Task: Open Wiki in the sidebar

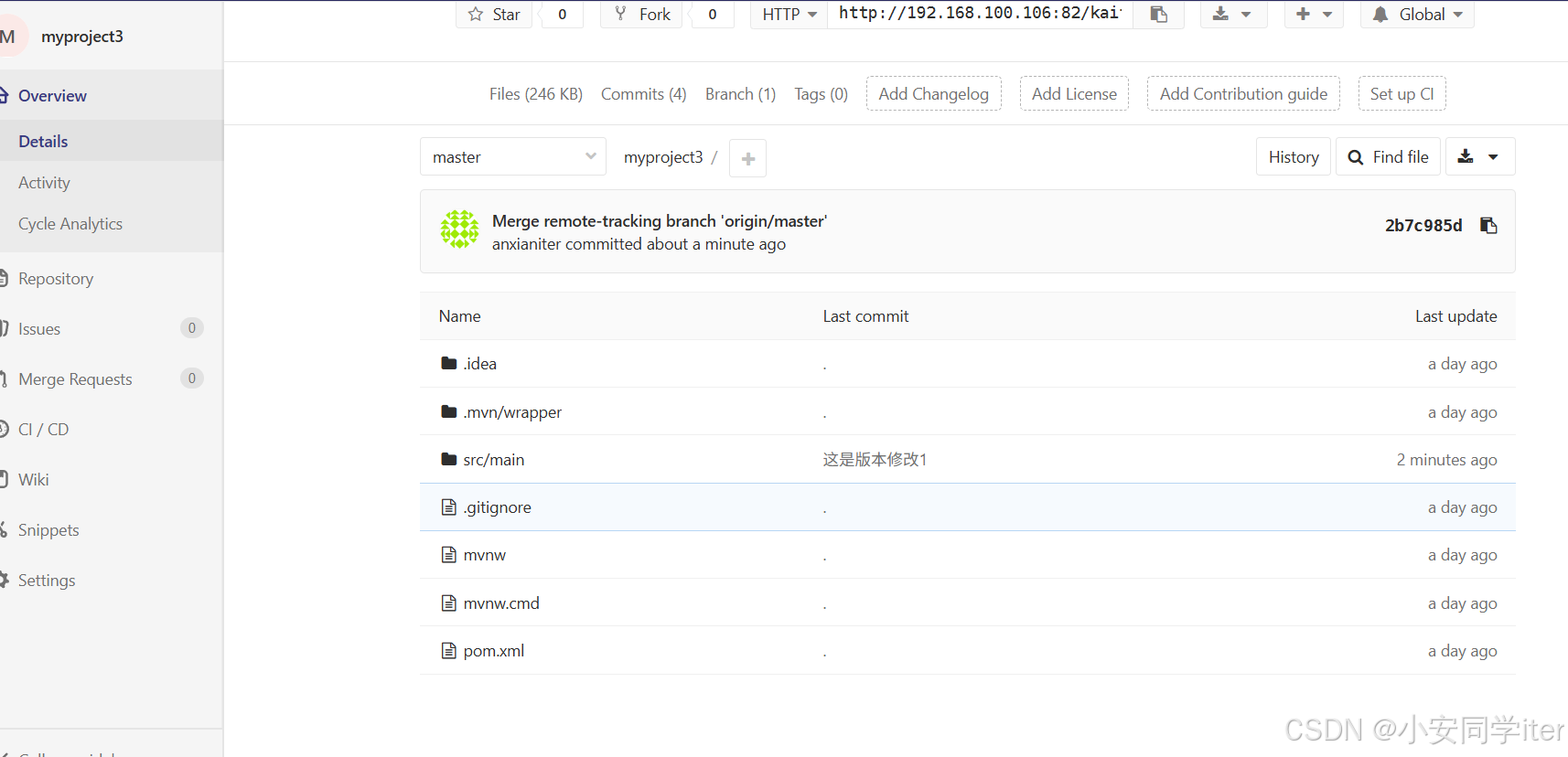Action: point(33,480)
